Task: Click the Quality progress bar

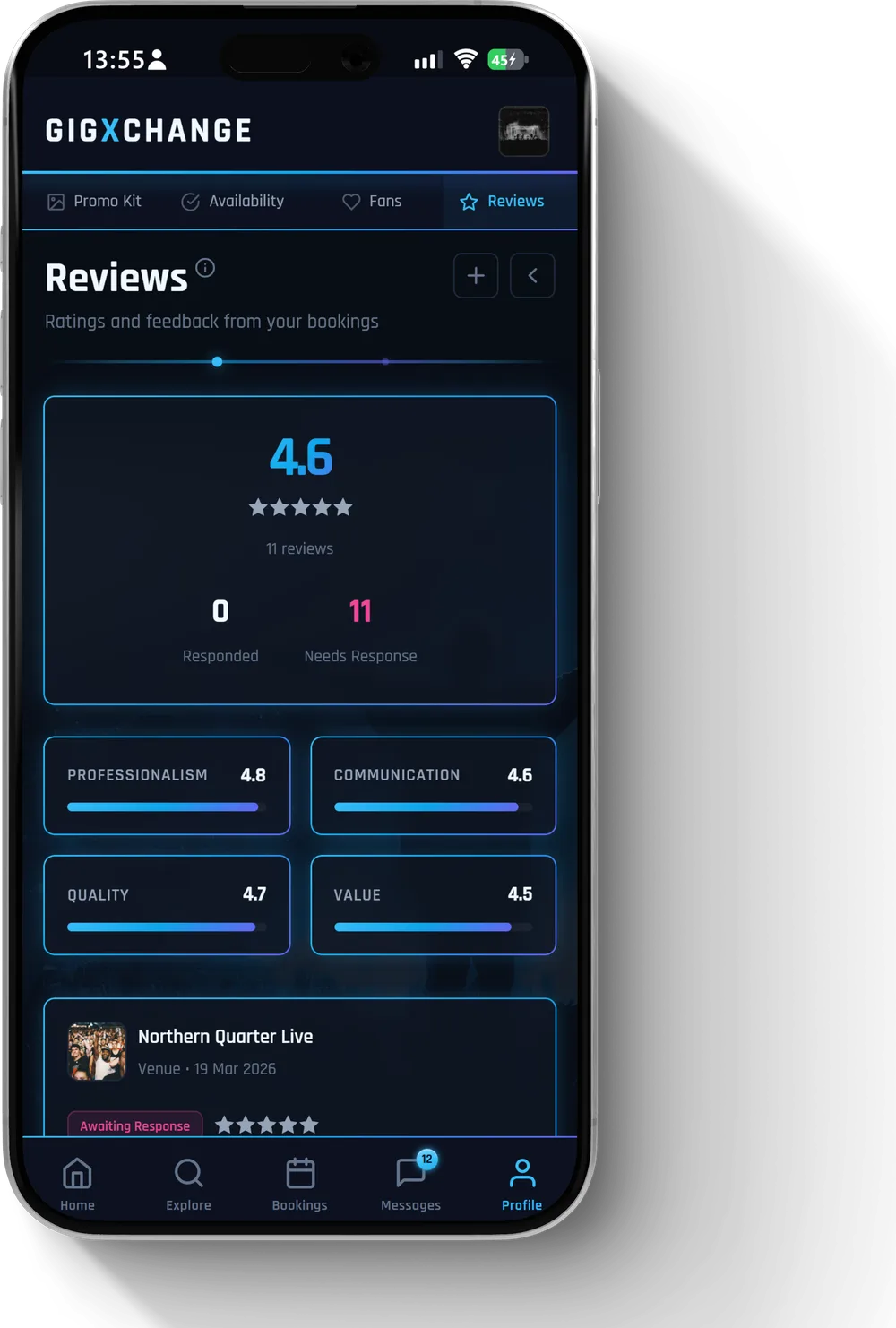Action: tap(167, 927)
